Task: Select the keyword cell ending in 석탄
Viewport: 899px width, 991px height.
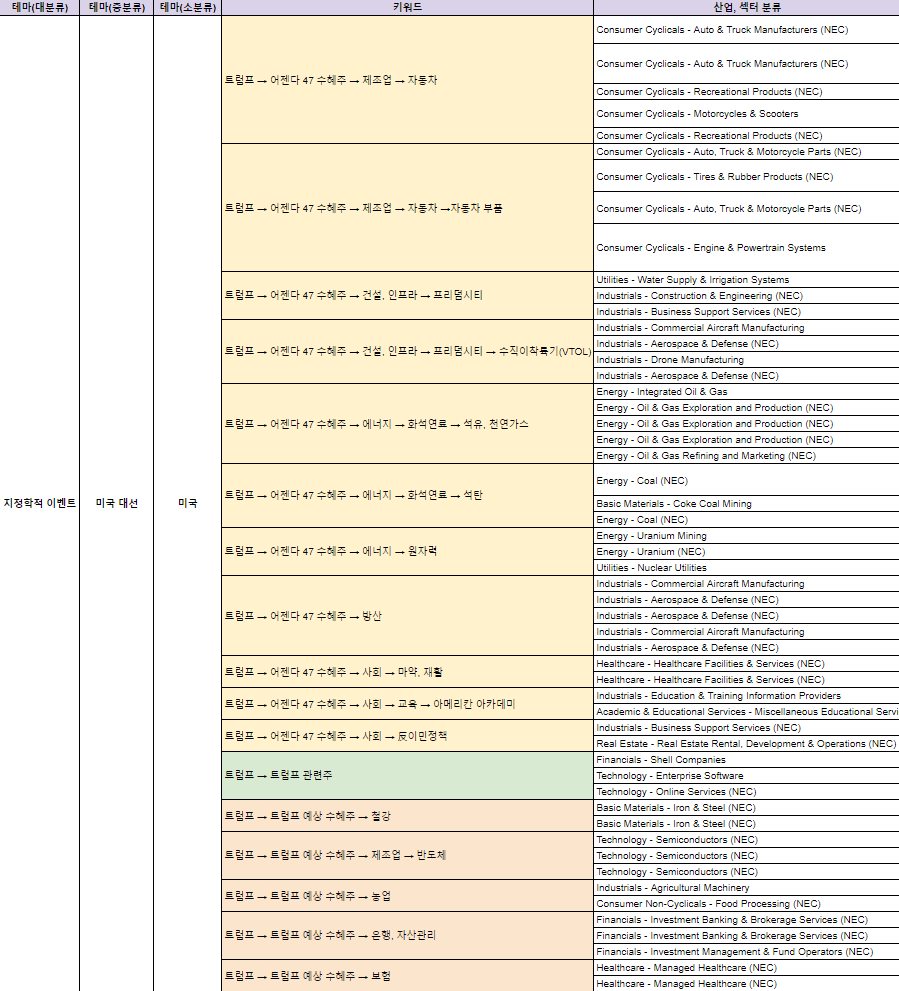Action: (407, 496)
